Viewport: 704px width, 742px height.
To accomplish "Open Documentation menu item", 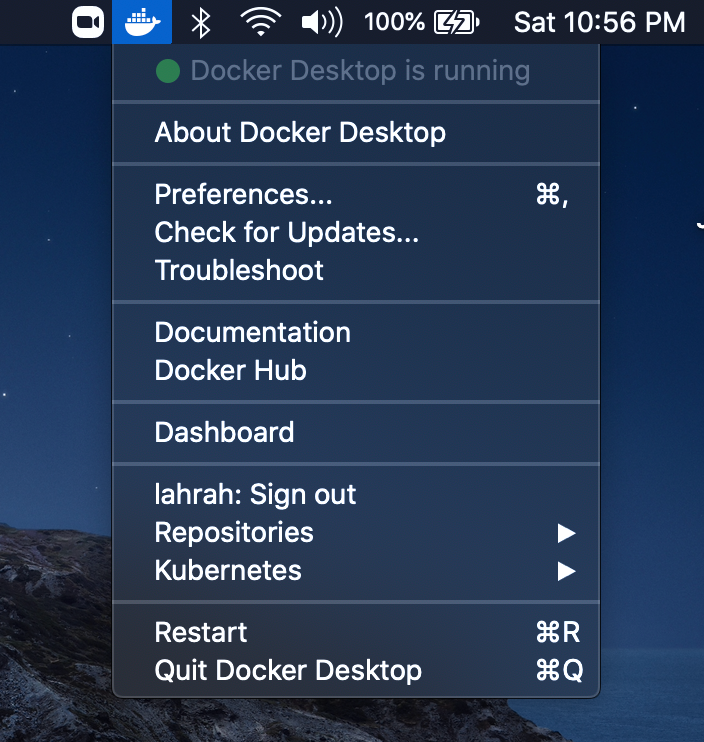I will [356, 332].
